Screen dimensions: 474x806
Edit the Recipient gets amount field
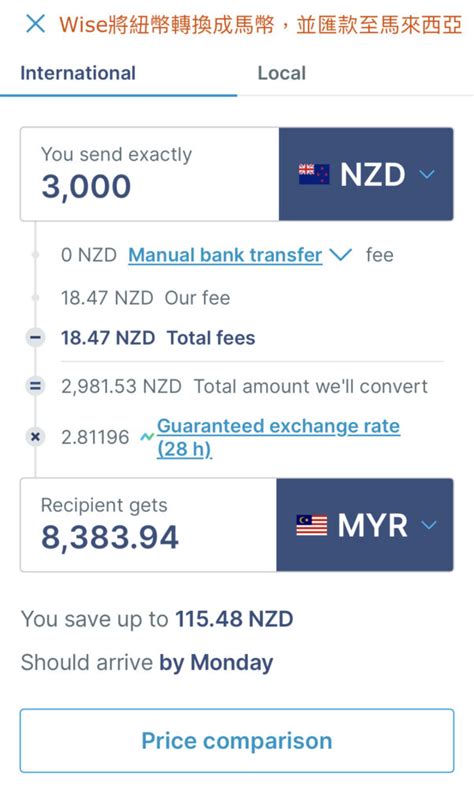(149, 525)
